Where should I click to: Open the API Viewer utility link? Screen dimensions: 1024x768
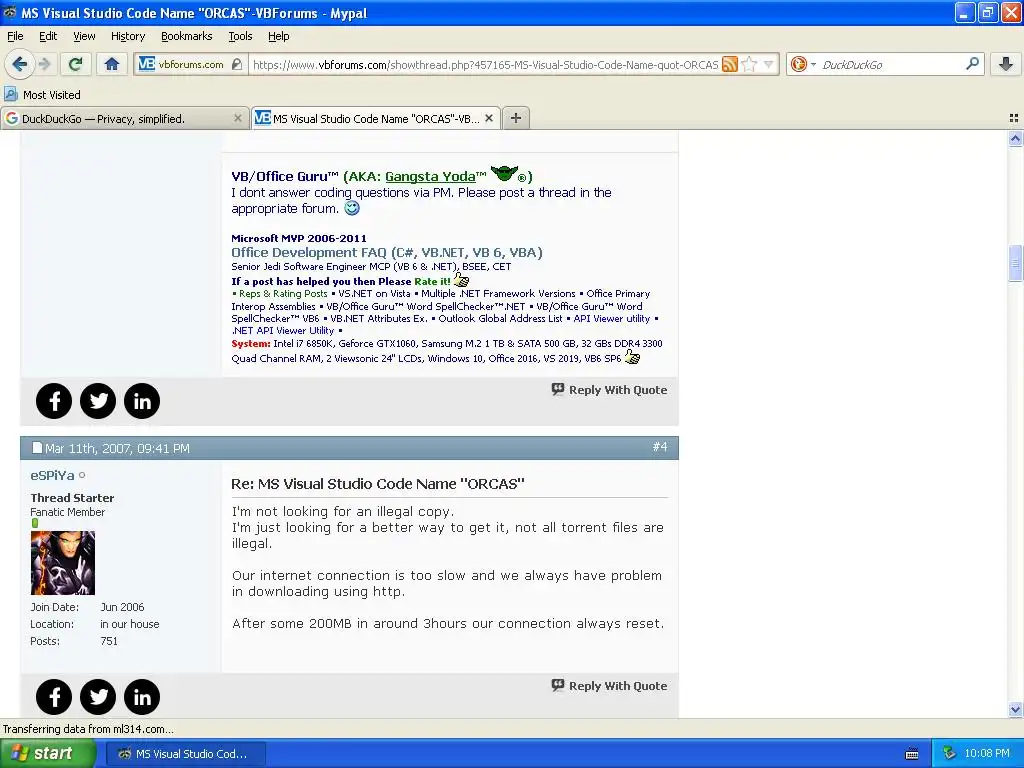(x=611, y=319)
